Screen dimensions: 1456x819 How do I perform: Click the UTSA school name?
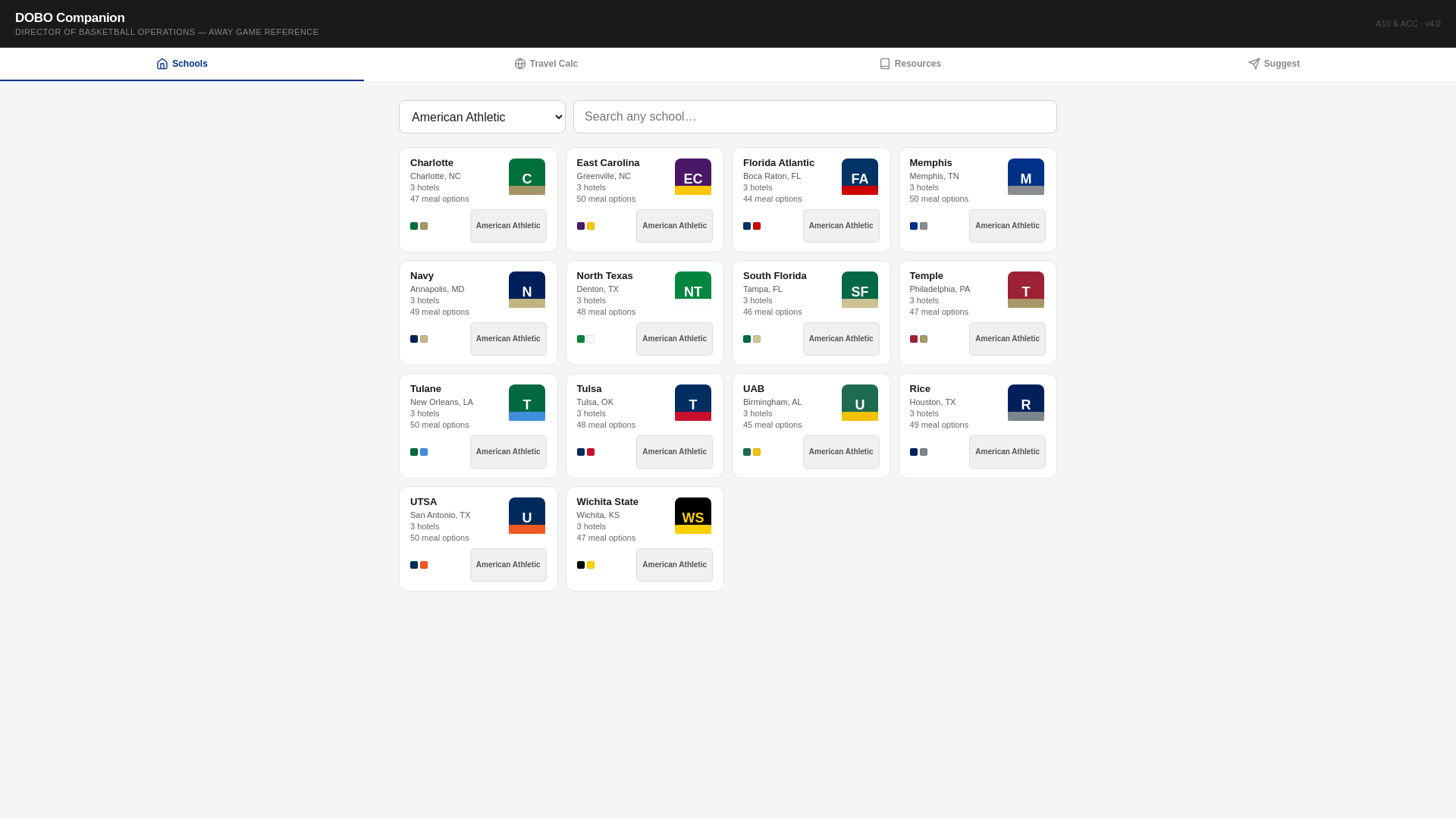click(424, 502)
